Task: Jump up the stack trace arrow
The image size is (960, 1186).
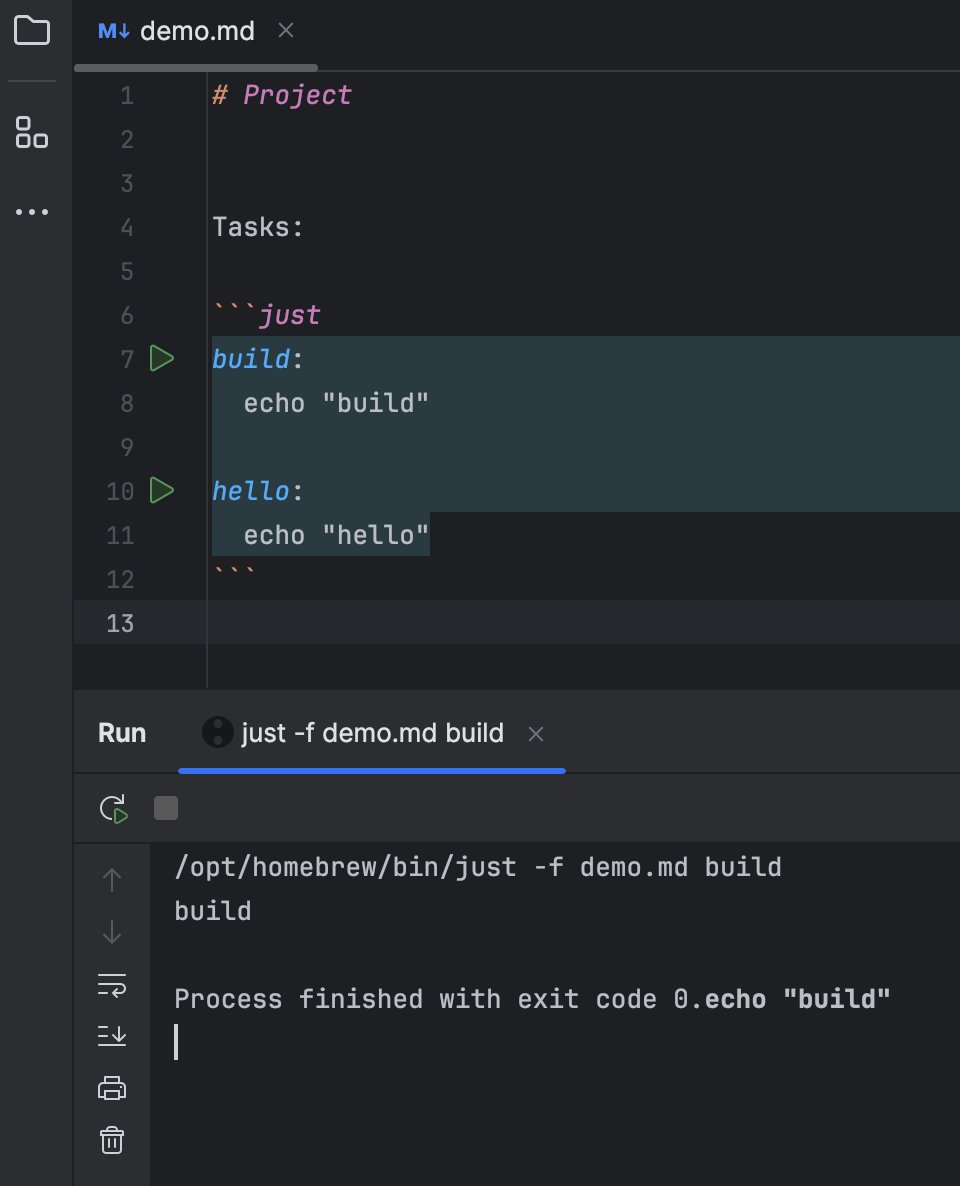Action: click(x=112, y=880)
